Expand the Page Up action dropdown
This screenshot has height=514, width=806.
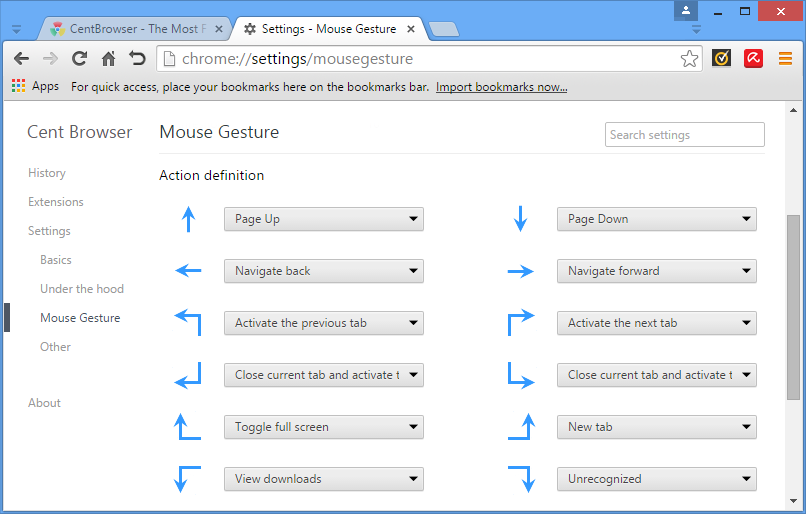[x=323, y=219]
